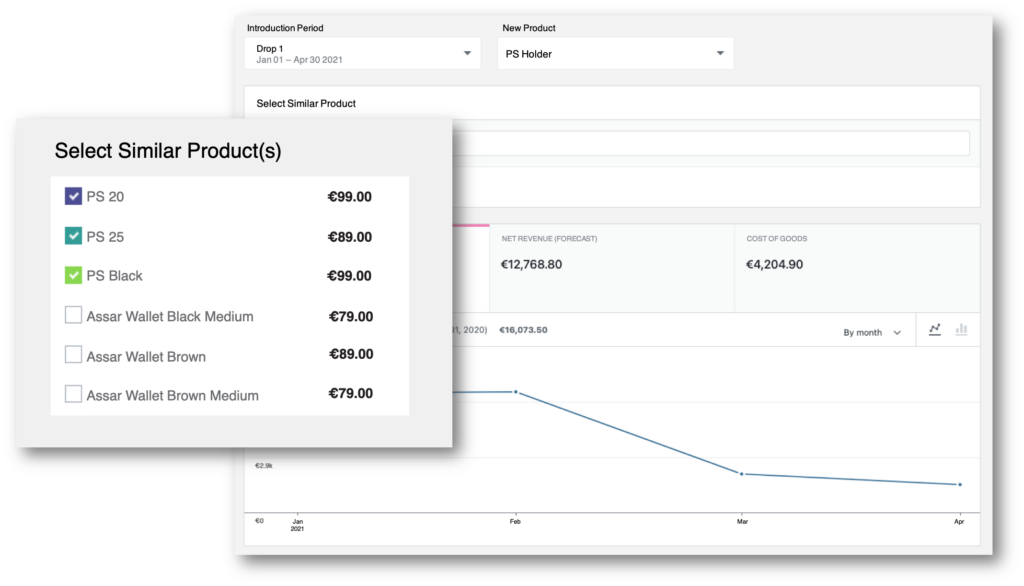The image size is (1024, 586).
Task: Click the €79.00 price of Assar Wallet Black Medium
Action: (x=351, y=316)
